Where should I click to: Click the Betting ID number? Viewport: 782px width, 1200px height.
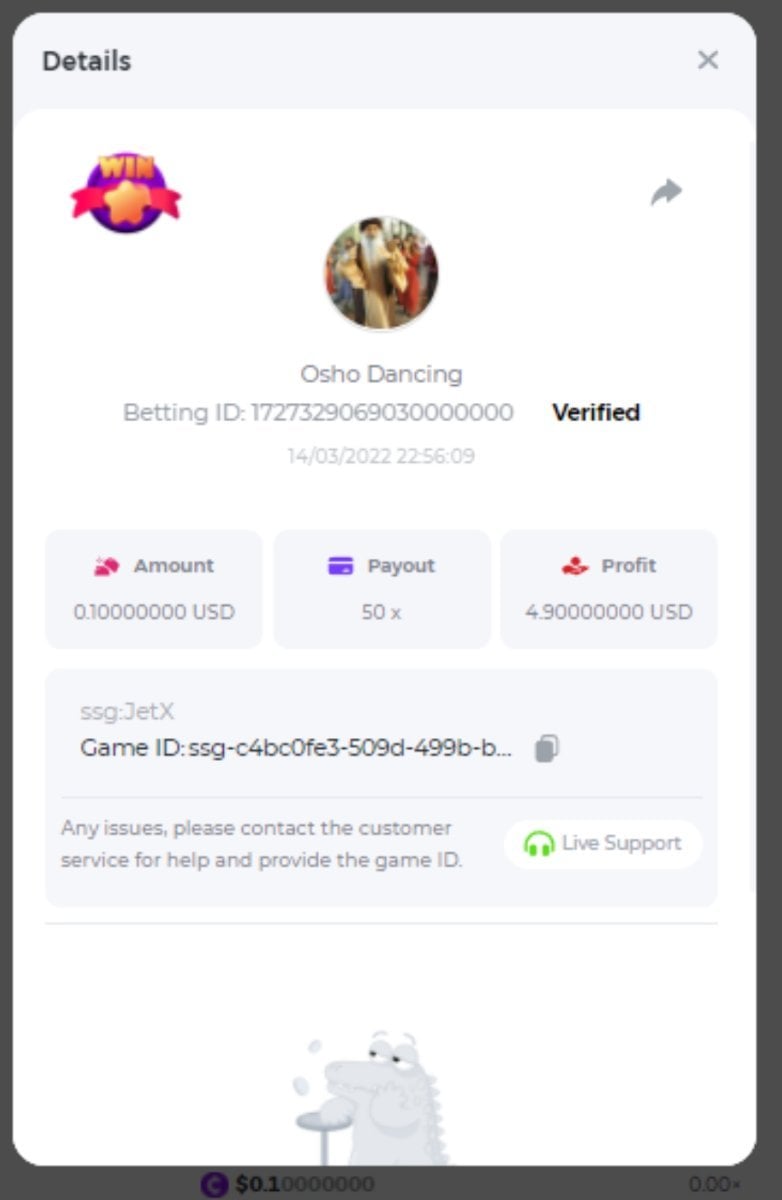coord(382,412)
